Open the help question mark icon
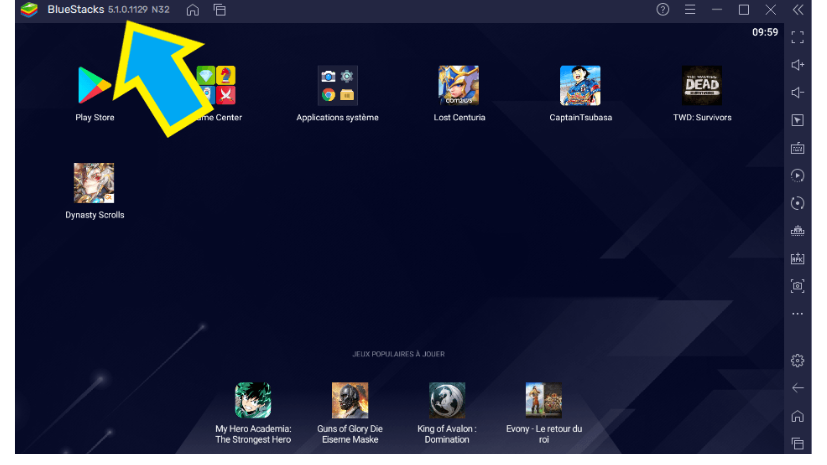The image size is (827, 465). 662,10
